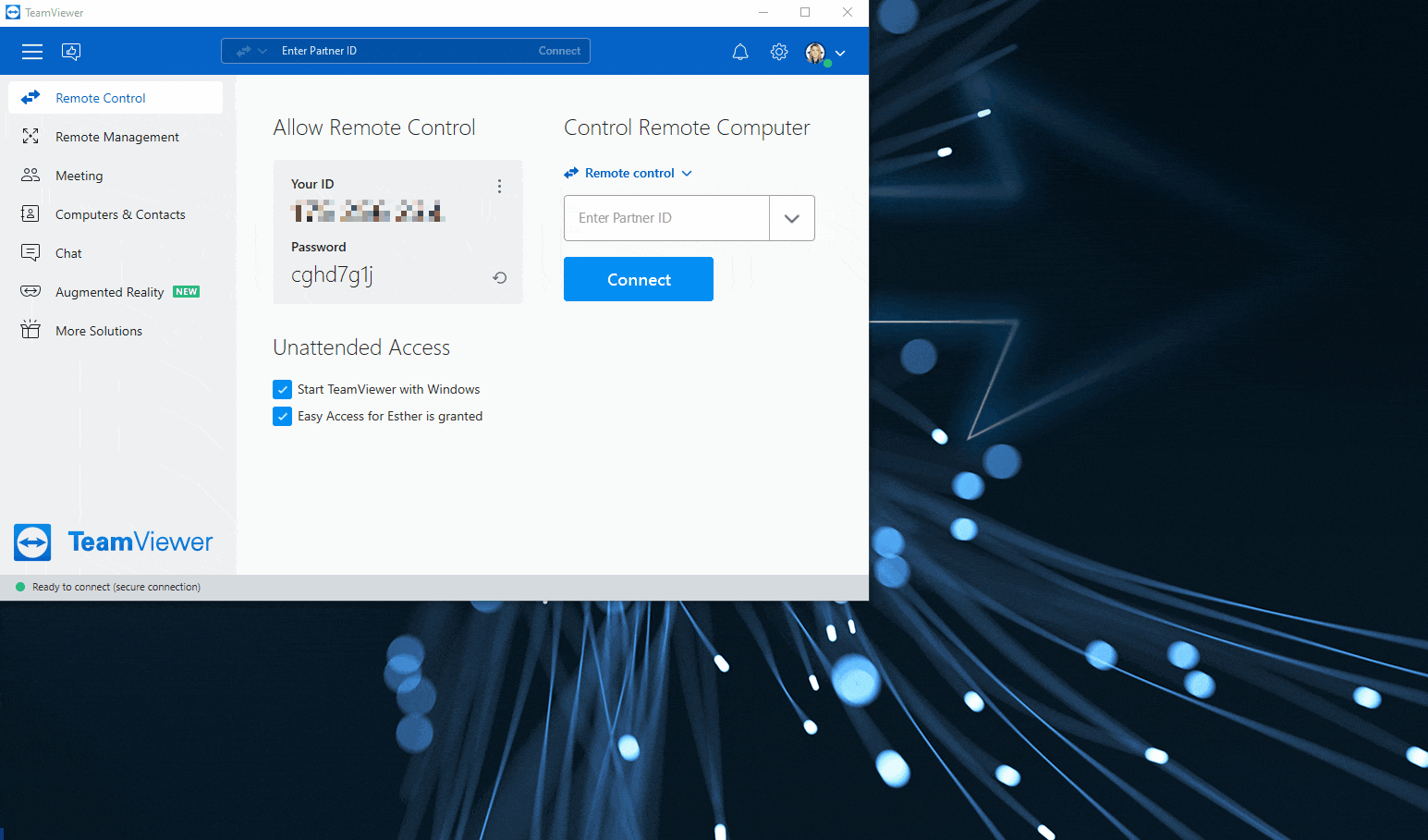Toggle Start TeamViewer with Windows checkbox
This screenshot has width=1428, height=840.
click(x=283, y=390)
